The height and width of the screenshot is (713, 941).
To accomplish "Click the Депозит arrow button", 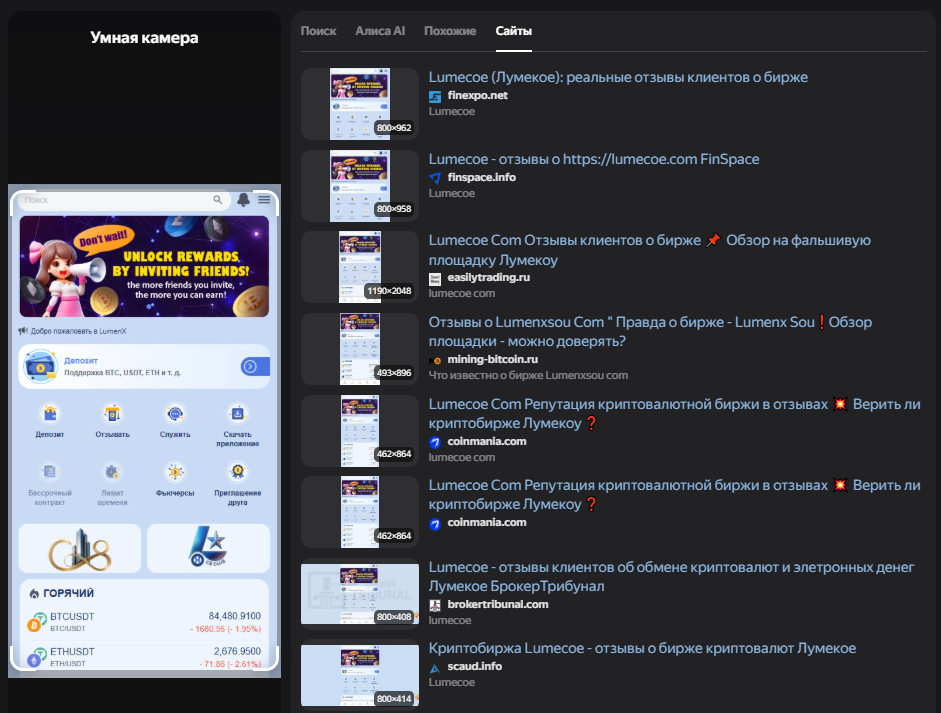I will coord(255,366).
